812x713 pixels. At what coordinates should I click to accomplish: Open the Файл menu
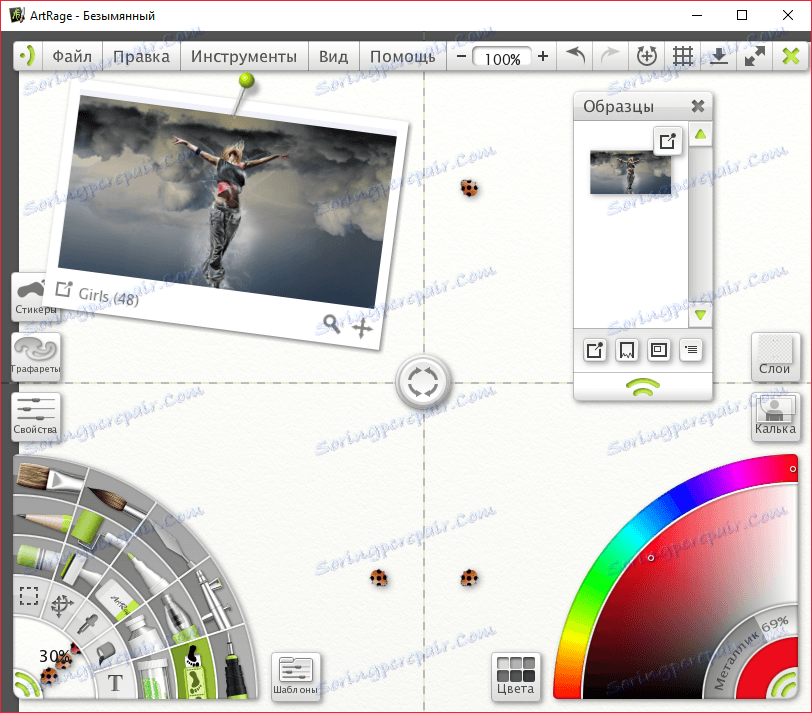(74, 56)
